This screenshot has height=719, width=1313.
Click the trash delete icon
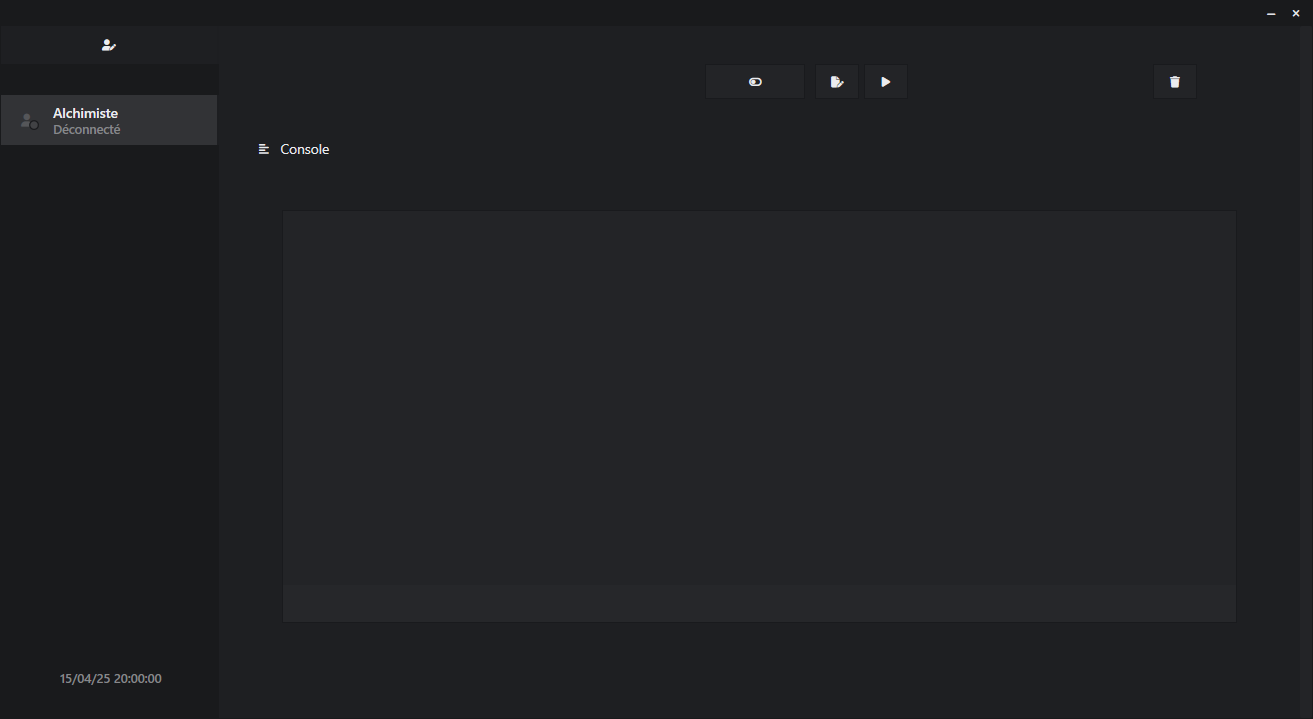coord(1175,82)
